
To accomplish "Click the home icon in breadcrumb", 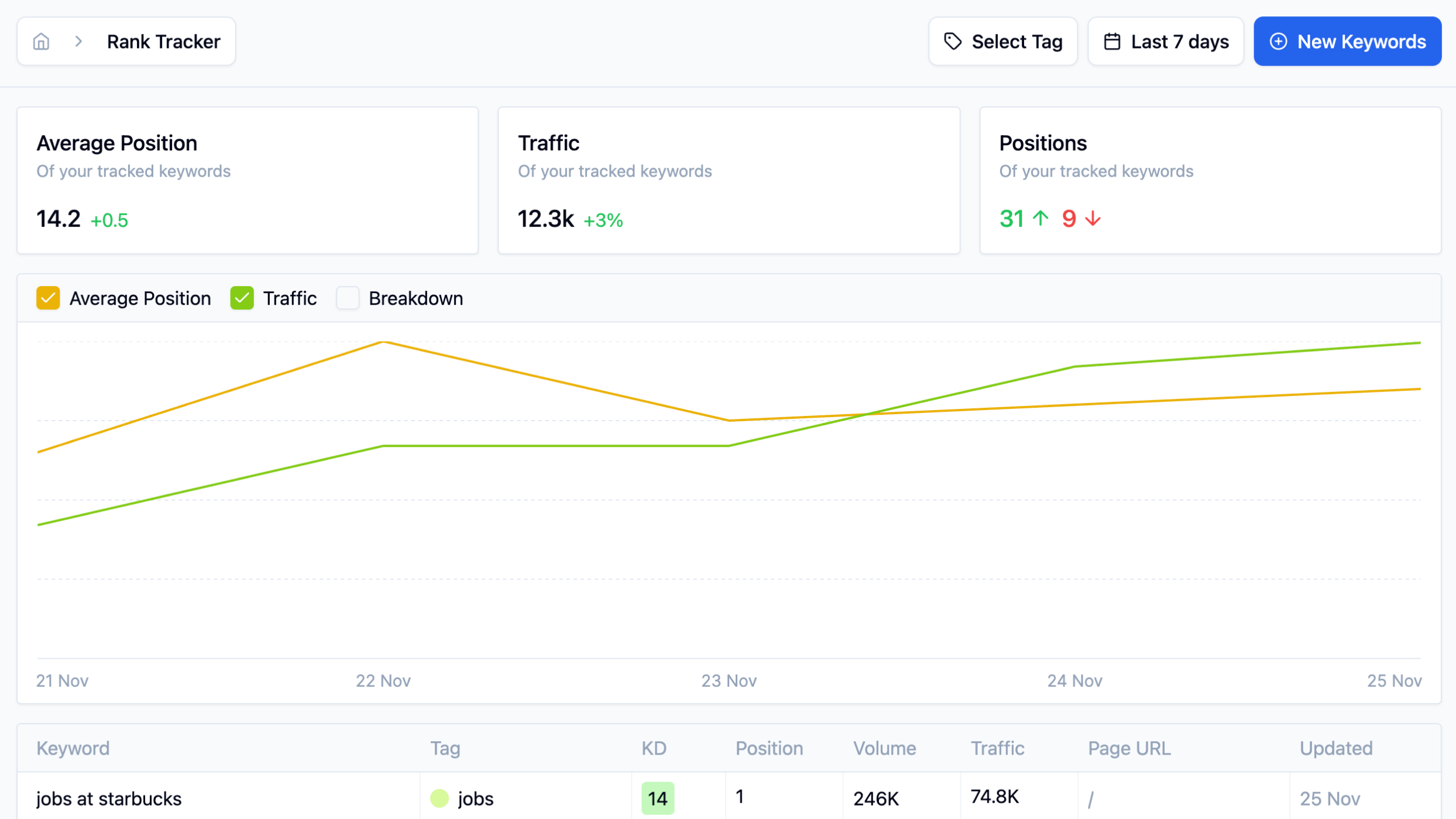I will (x=41, y=42).
